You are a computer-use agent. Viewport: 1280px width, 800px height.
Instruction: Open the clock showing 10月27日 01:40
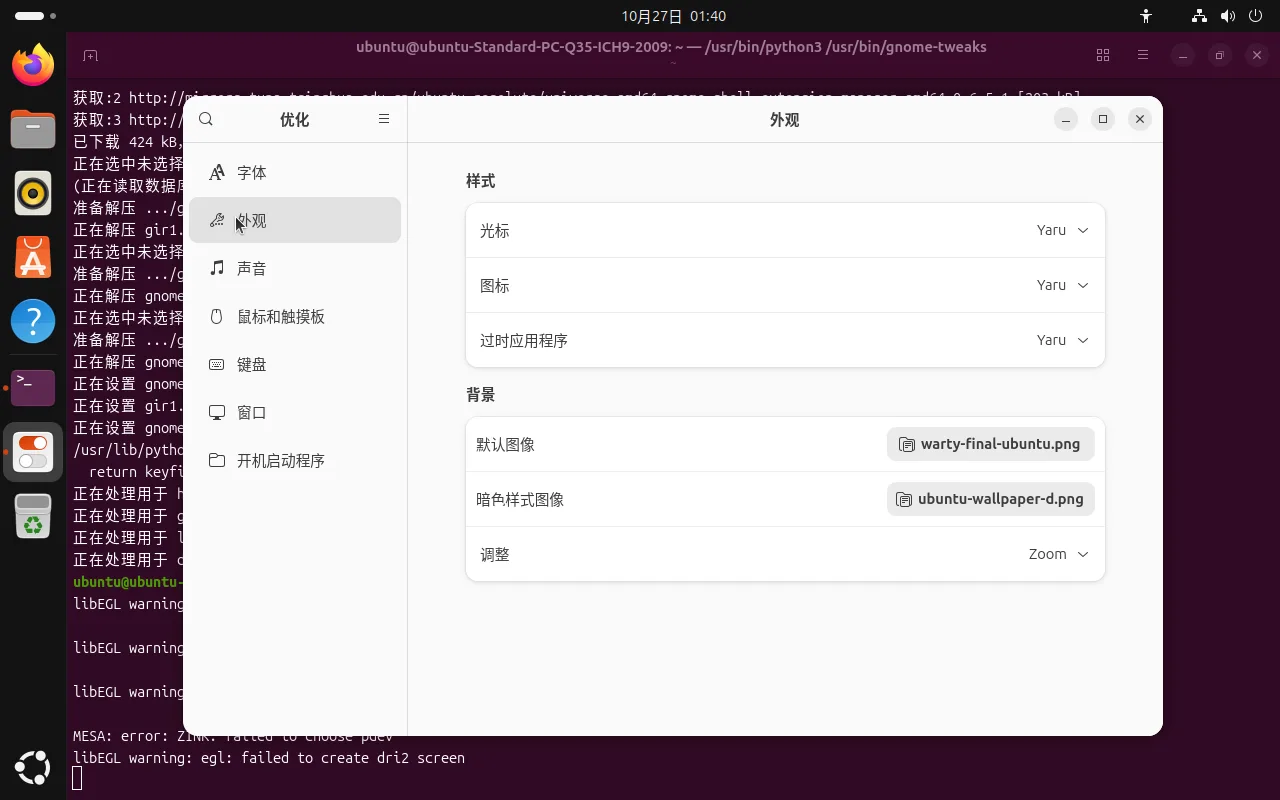click(x=673, y=16)
